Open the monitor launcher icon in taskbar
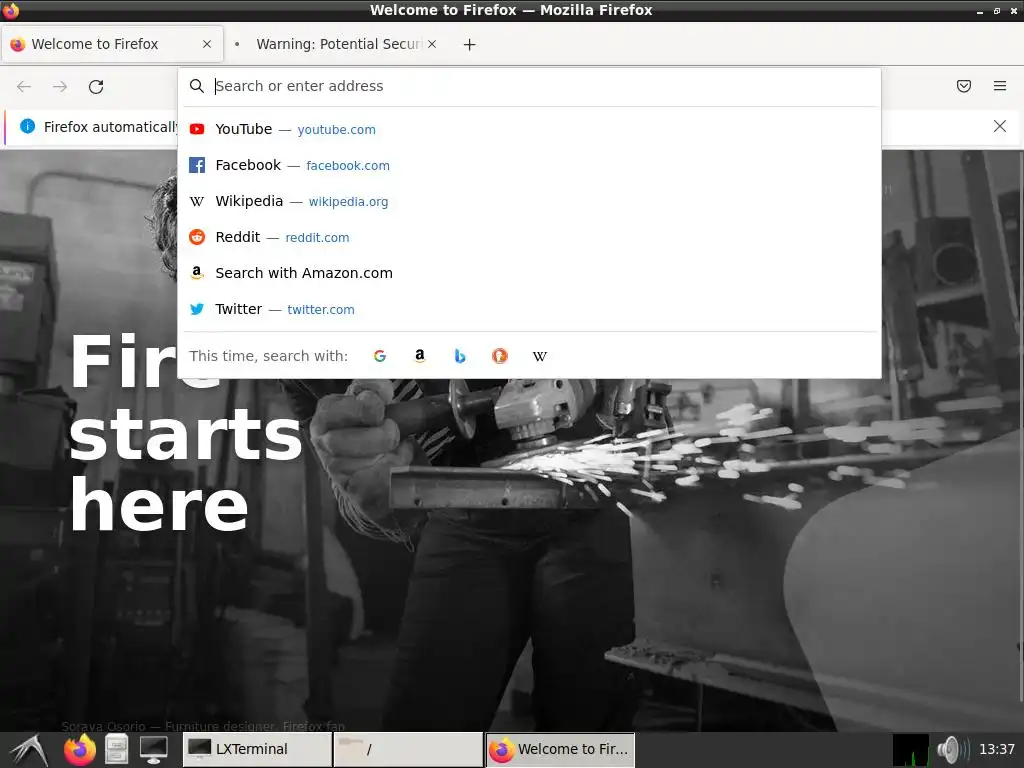 pos(153,750)
